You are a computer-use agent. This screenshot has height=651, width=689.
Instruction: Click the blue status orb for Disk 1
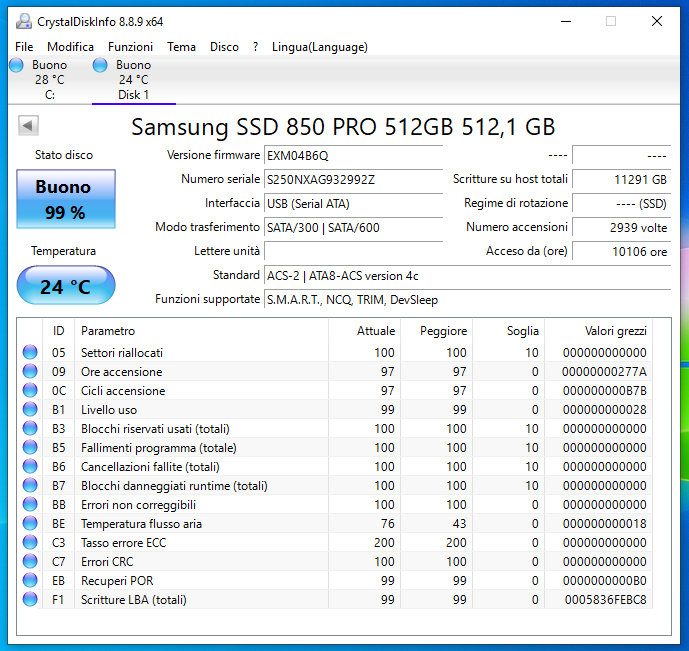pyautogui.click(x=100, y=65)
